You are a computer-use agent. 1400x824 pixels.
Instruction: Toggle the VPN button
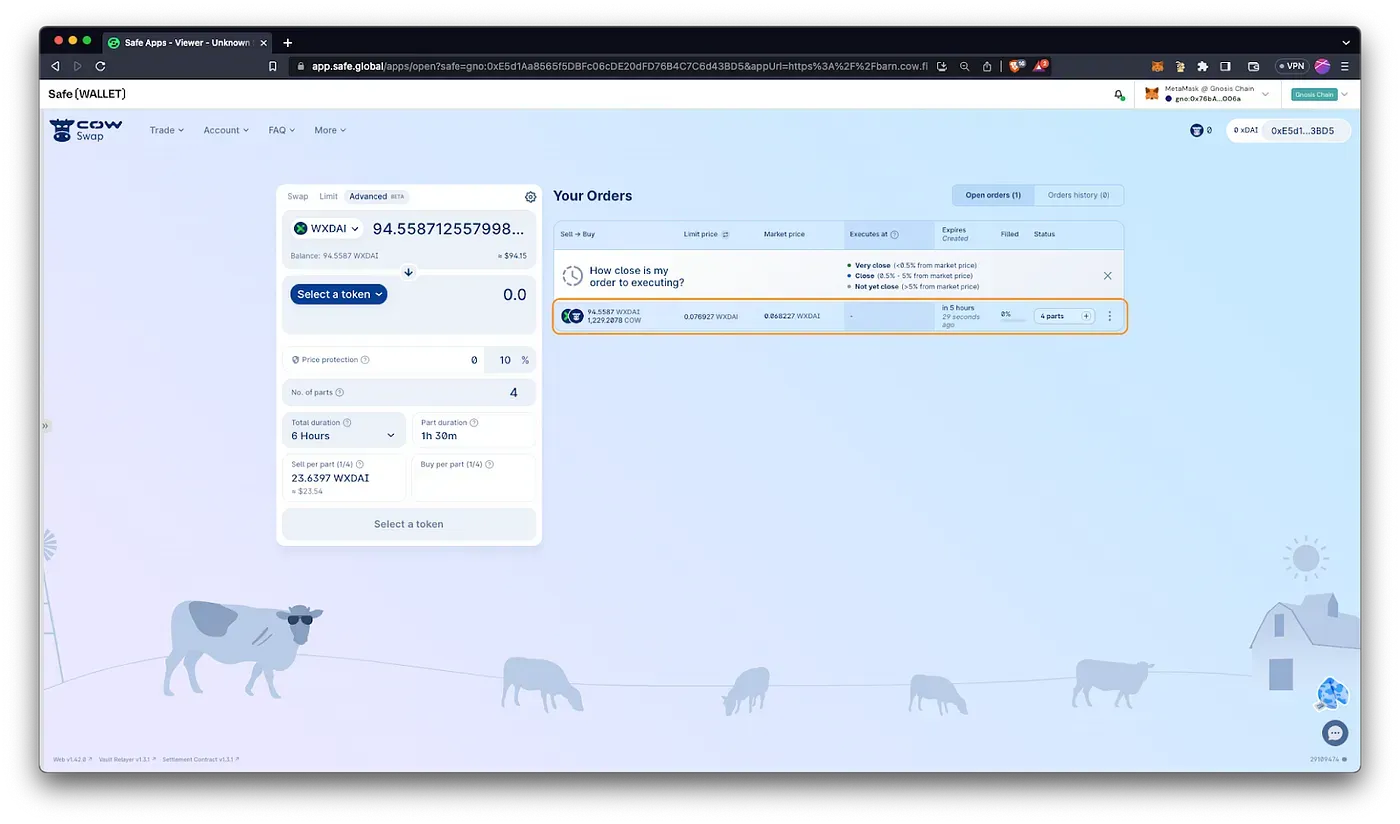click(1291, 66)
